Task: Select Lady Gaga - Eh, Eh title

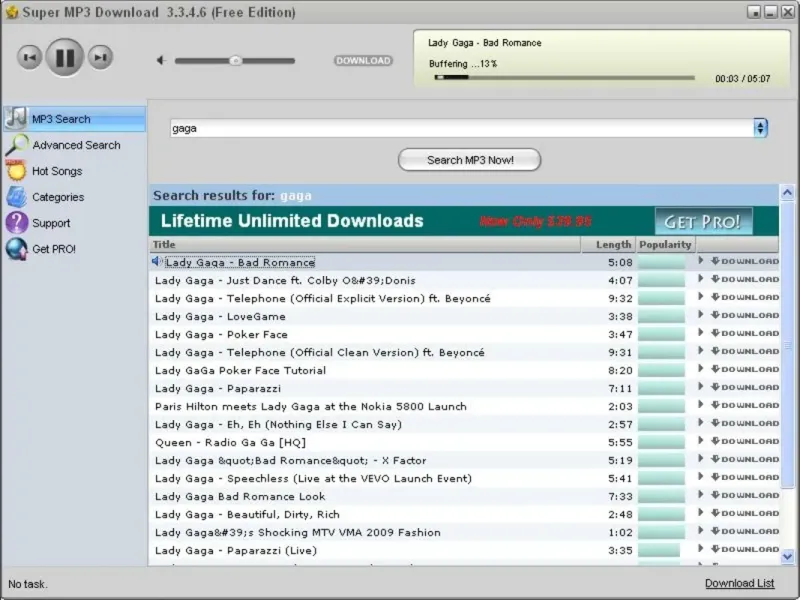Action: point(279,424)
